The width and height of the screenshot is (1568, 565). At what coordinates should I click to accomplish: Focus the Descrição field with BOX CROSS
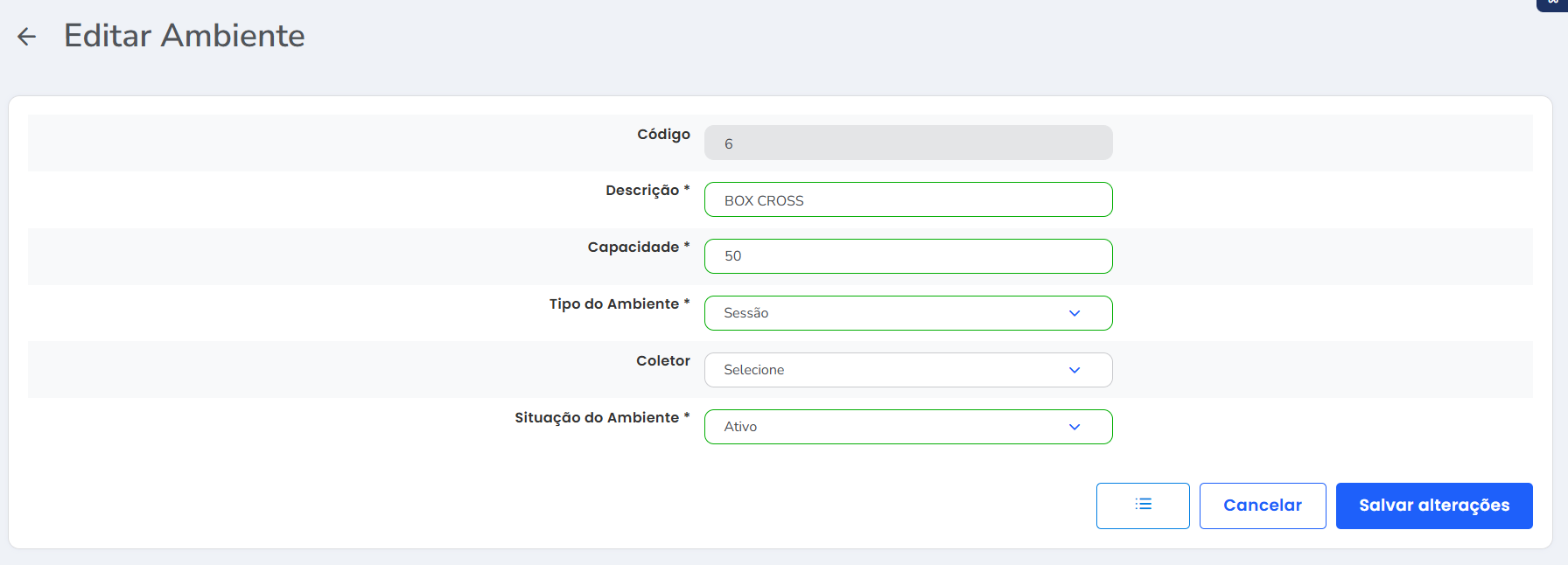[907, 200]
